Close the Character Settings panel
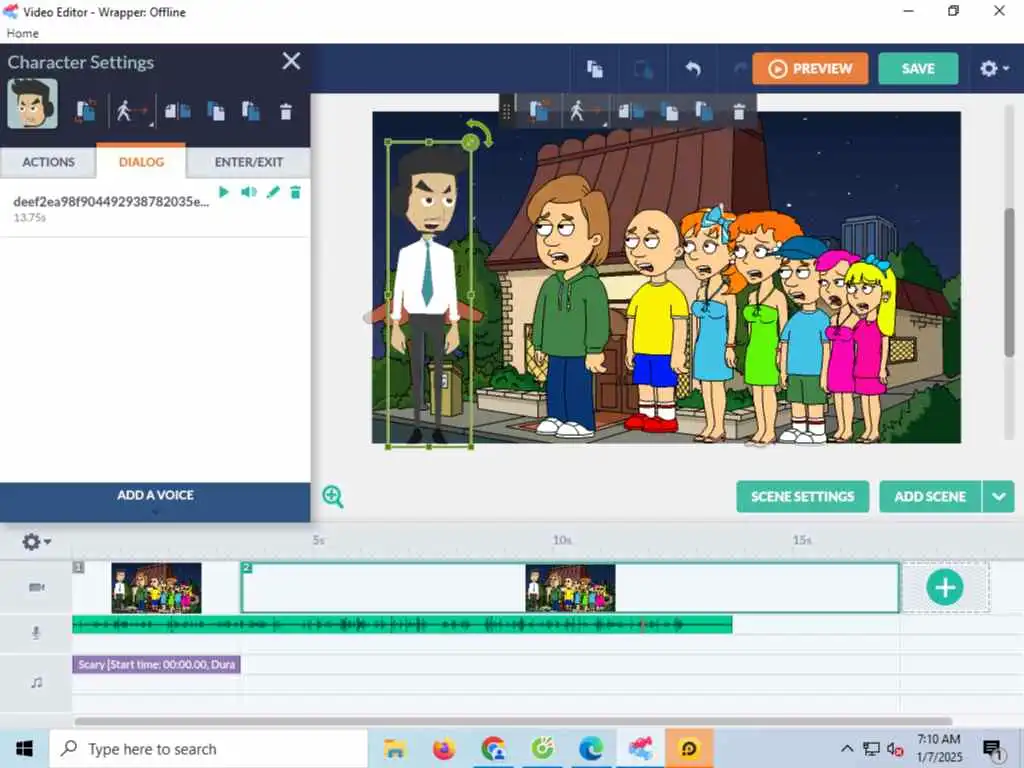The image size is (1024, 768). click(291, 61)
